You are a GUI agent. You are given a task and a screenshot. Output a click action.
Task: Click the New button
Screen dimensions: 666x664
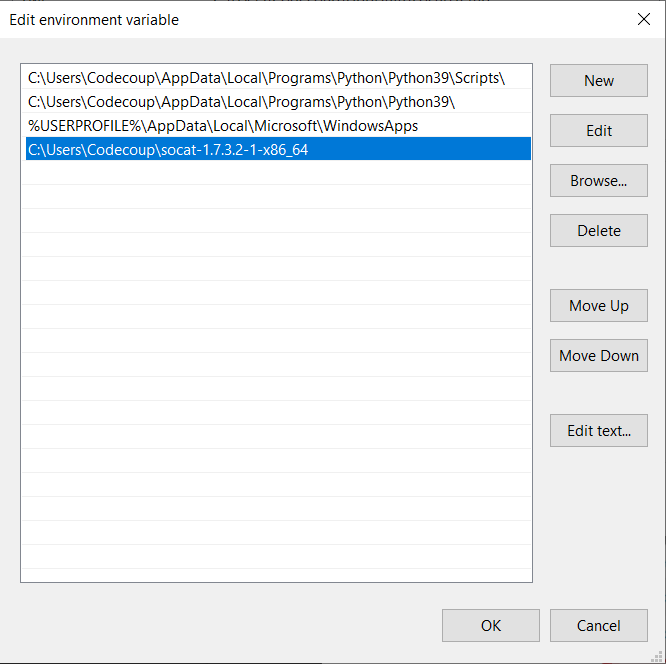coord(598,81)
